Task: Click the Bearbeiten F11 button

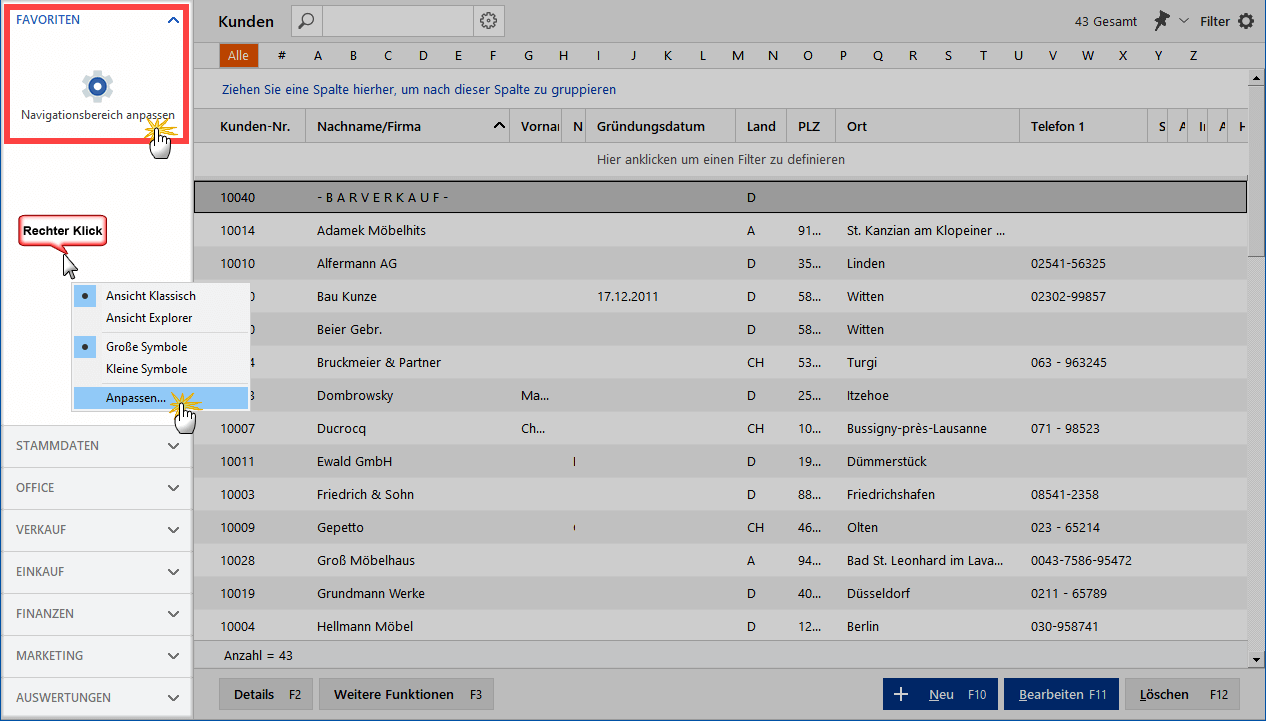Action: (1062, 694)
